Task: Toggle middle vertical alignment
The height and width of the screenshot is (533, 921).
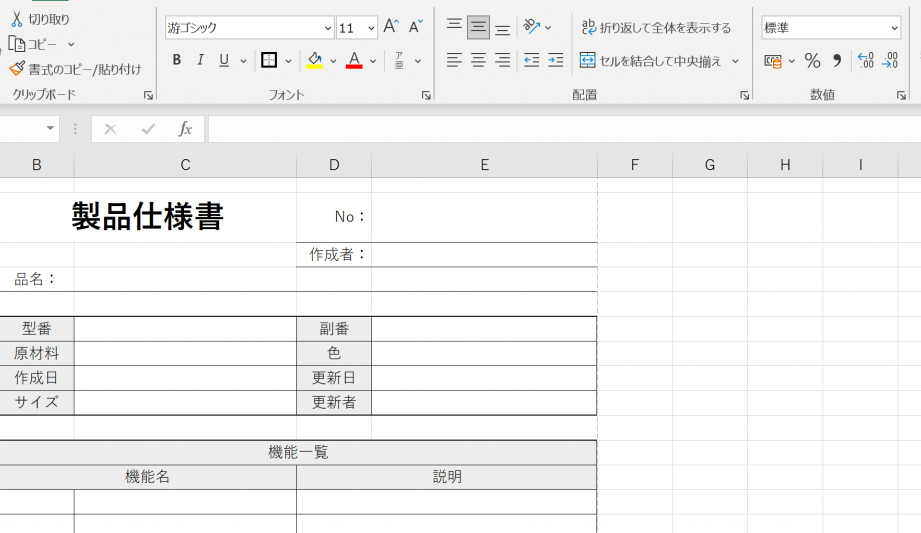Action: pyautogui.click(x=478, y=27)
